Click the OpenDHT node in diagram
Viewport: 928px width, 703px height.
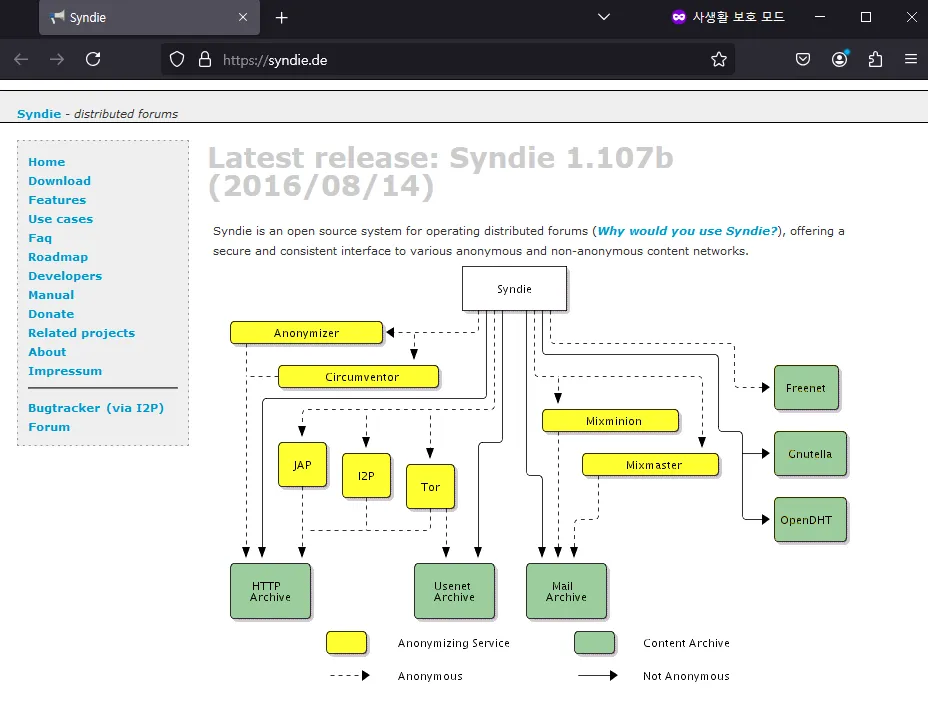point(810,520)
